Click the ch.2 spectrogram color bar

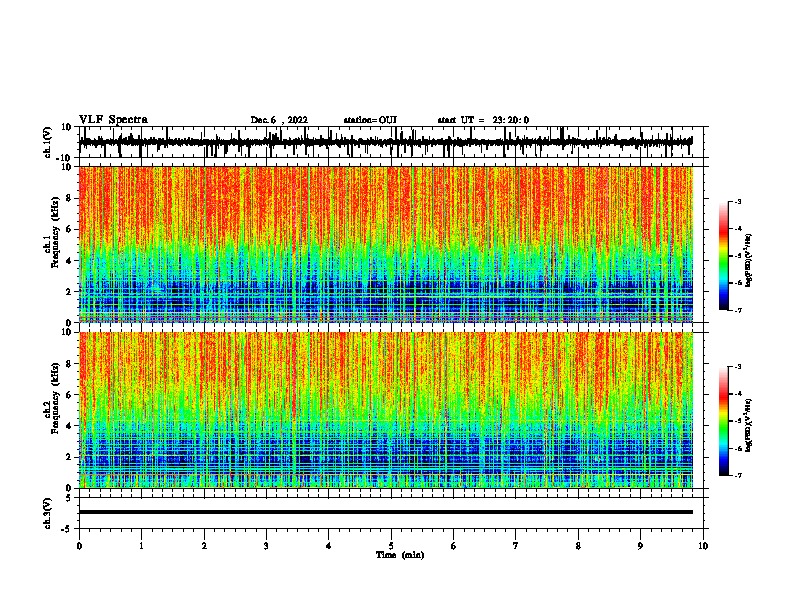click(724, 421)
